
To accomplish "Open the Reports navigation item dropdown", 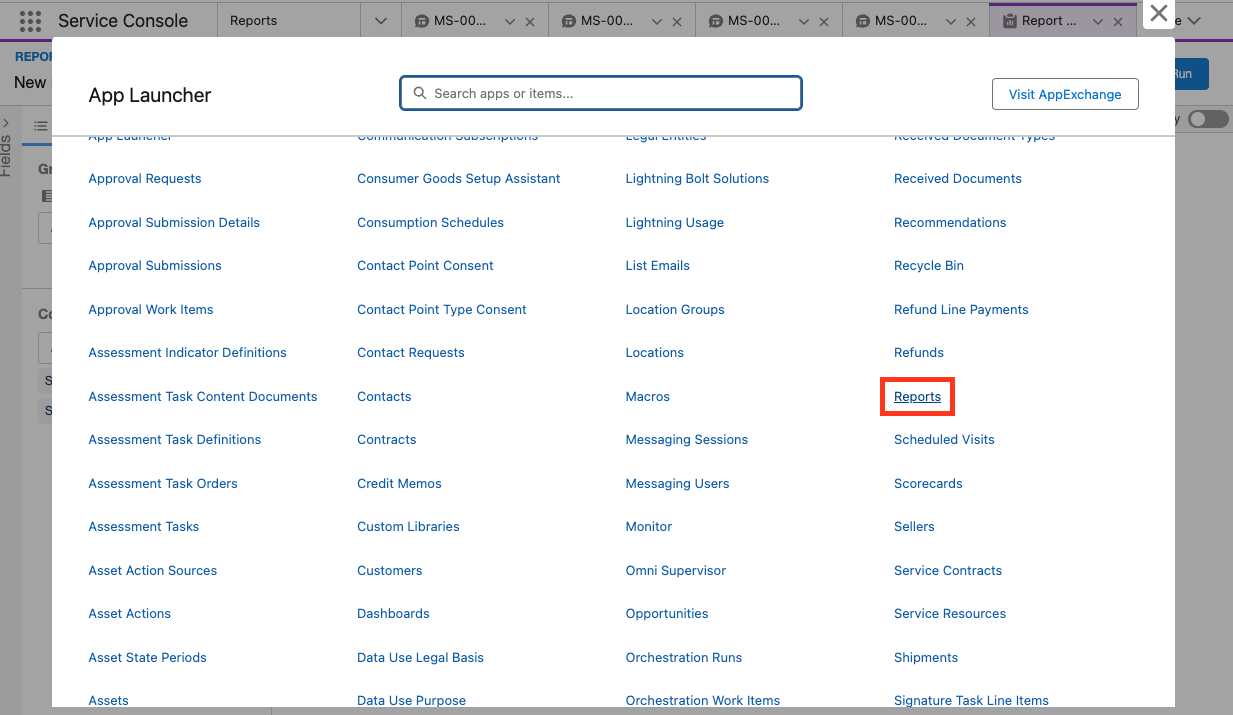I will (x=380, y=21).
